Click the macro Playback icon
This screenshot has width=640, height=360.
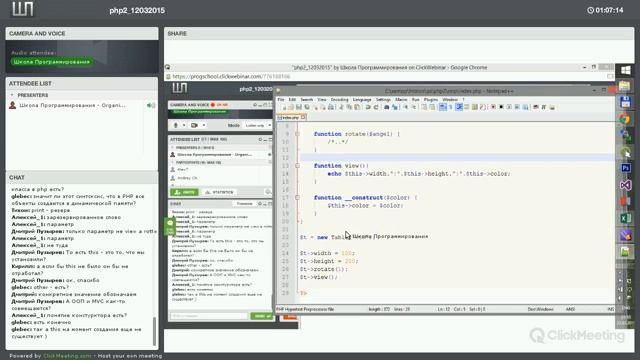(509, 107)
